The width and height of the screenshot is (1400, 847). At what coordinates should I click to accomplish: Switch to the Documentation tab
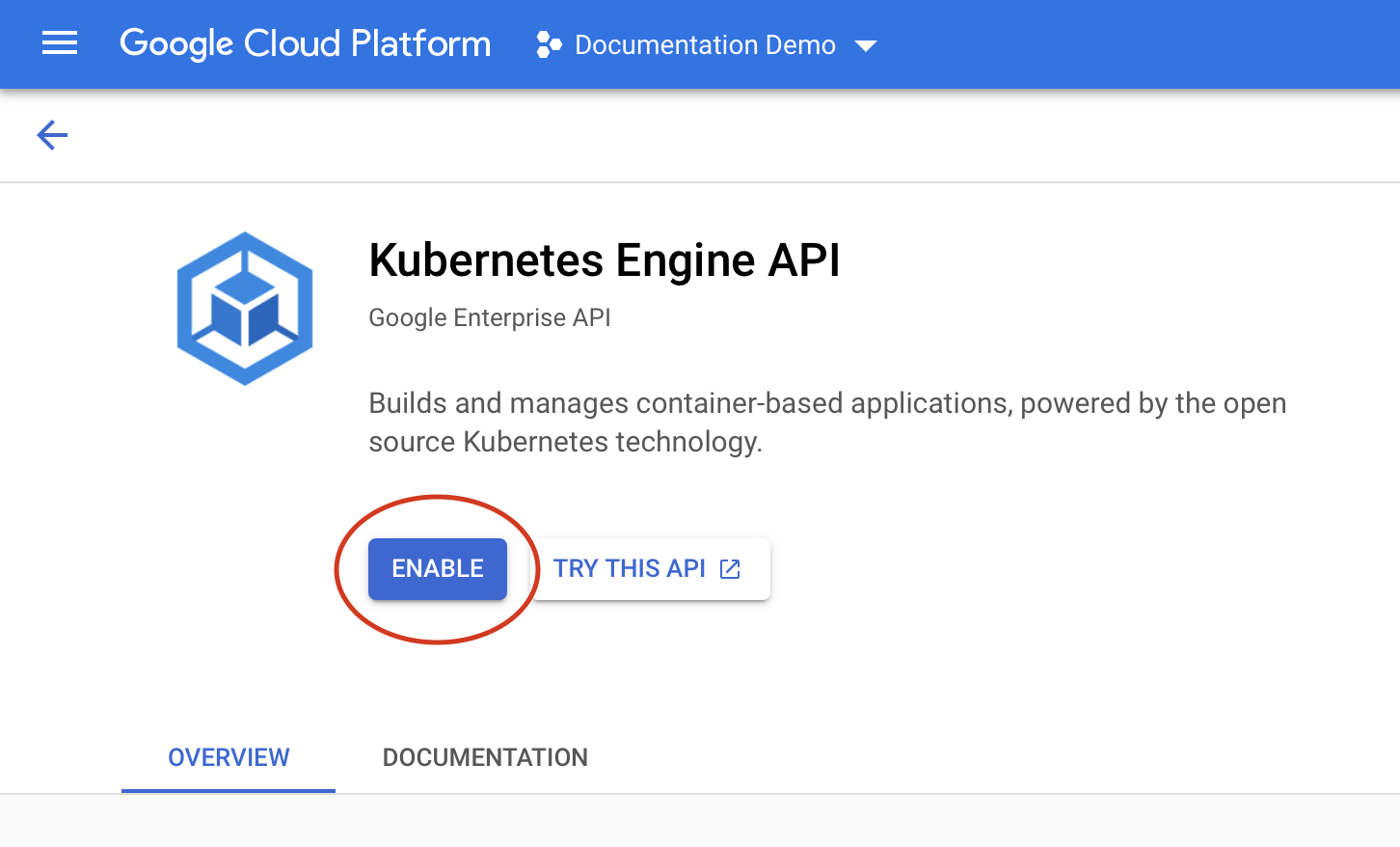pyautogui.click(x=485, y=757)
